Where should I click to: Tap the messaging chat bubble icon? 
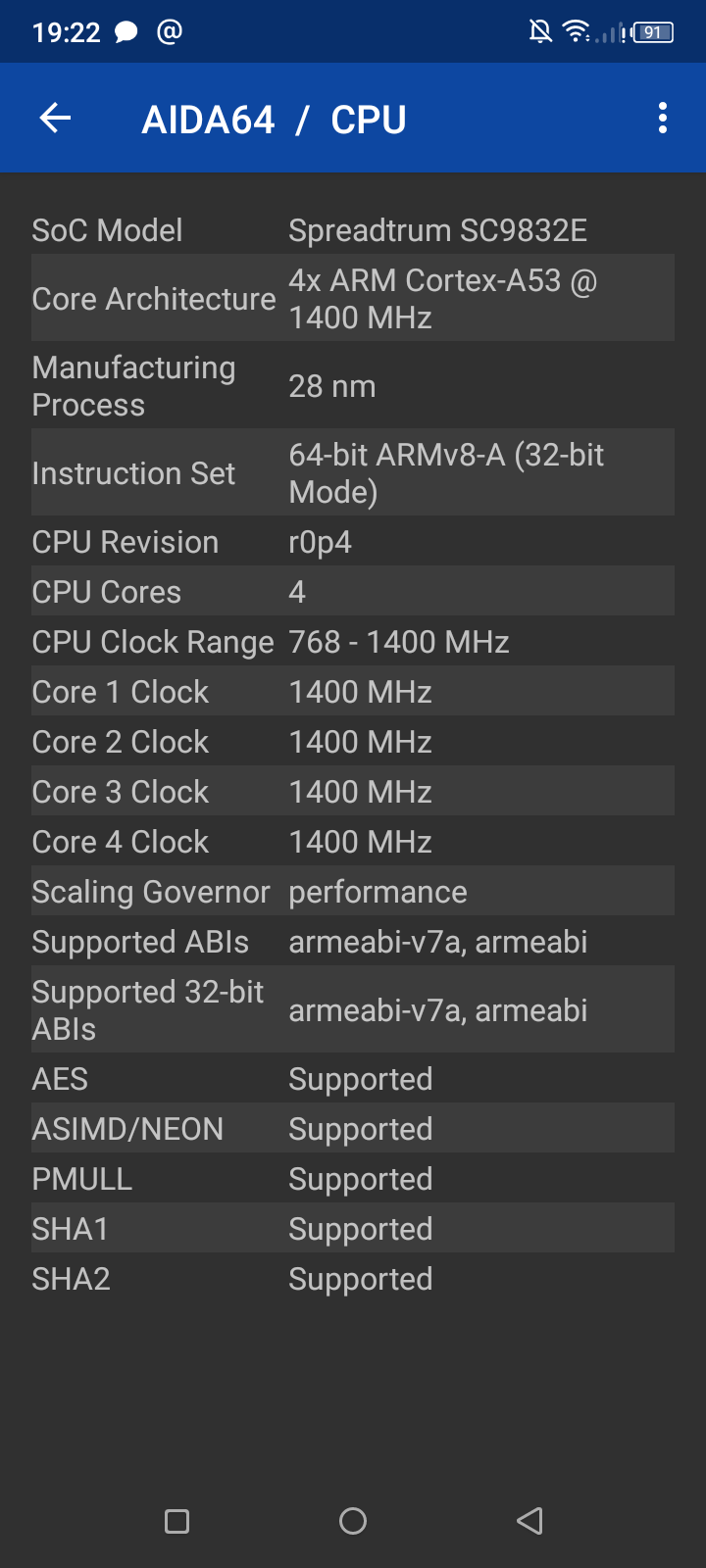pos(126,31)
